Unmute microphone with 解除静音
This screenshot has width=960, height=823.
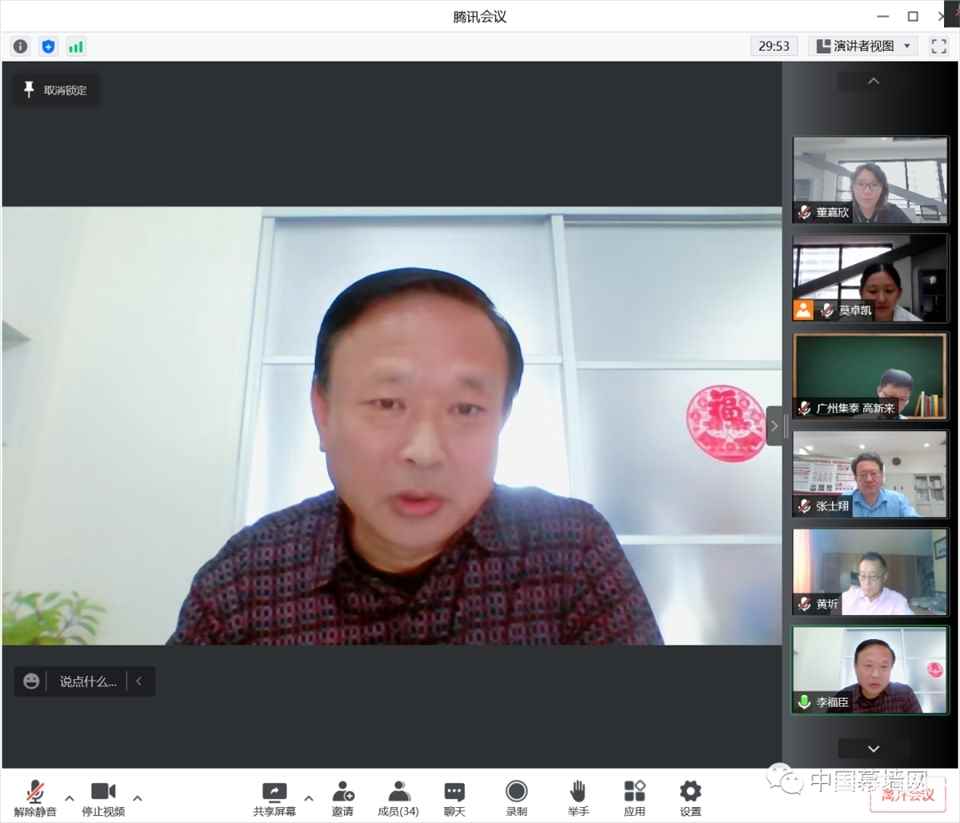(35, 798)
